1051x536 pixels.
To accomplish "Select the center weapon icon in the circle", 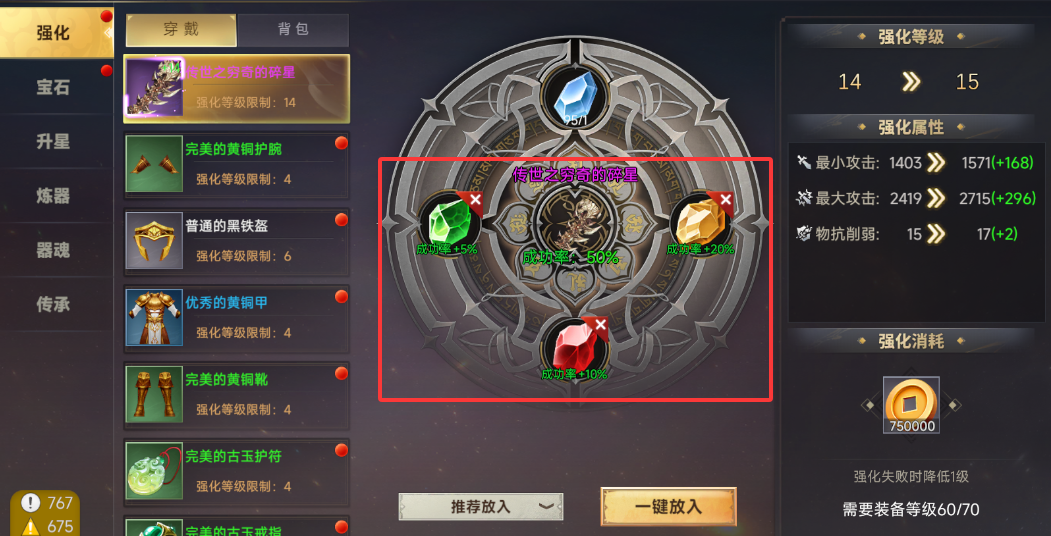I will tap(575, 223).
